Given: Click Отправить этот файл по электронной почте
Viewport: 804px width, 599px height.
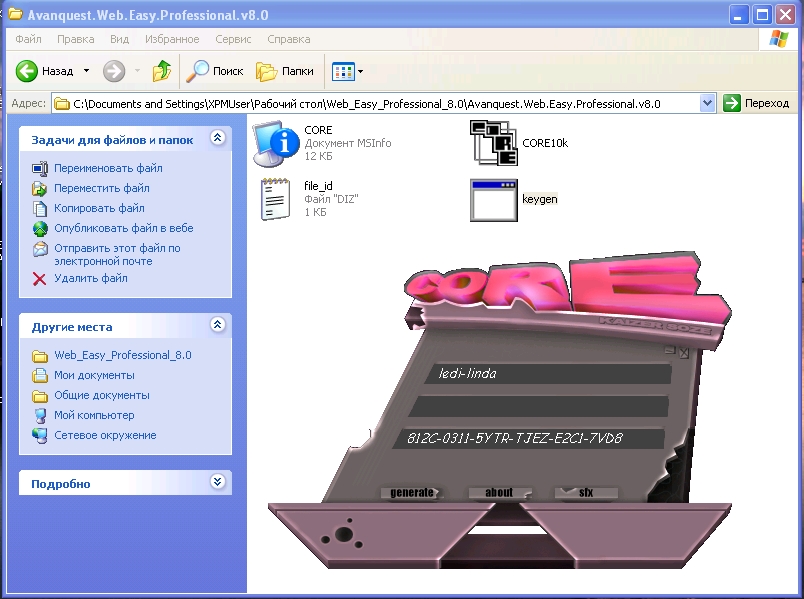Looking at the screenshot, I should 117,254.
